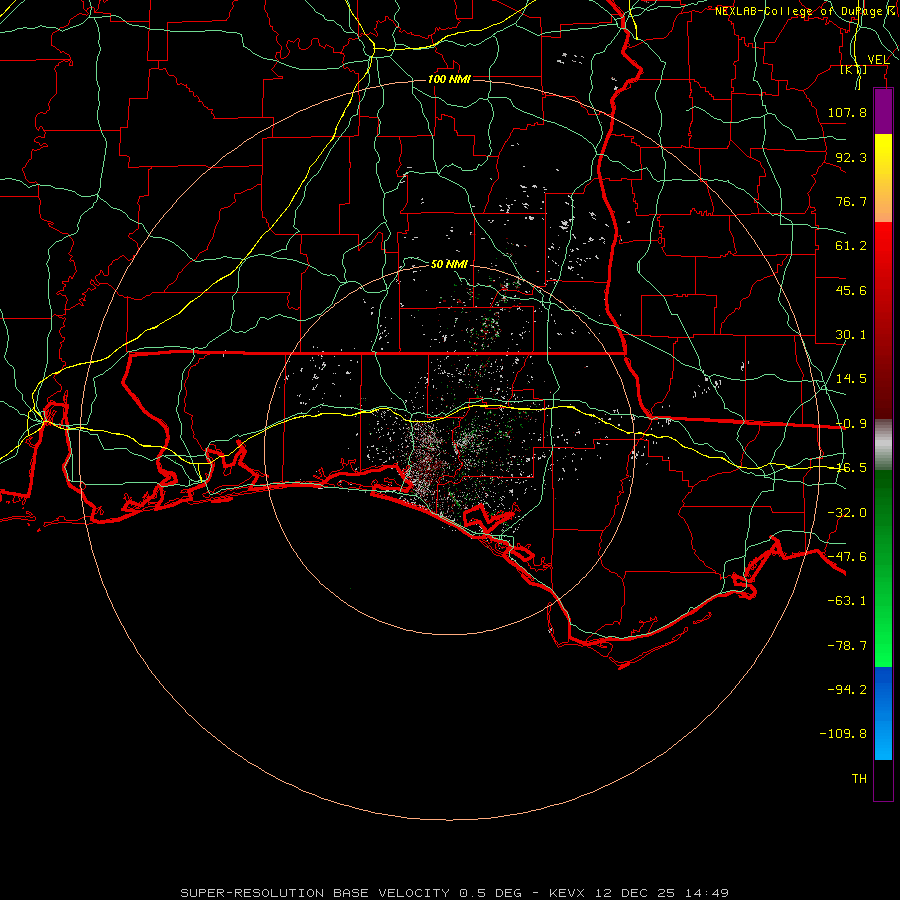
Task: Click the yellow-orange segment of color bar
Action: [883, 178]
